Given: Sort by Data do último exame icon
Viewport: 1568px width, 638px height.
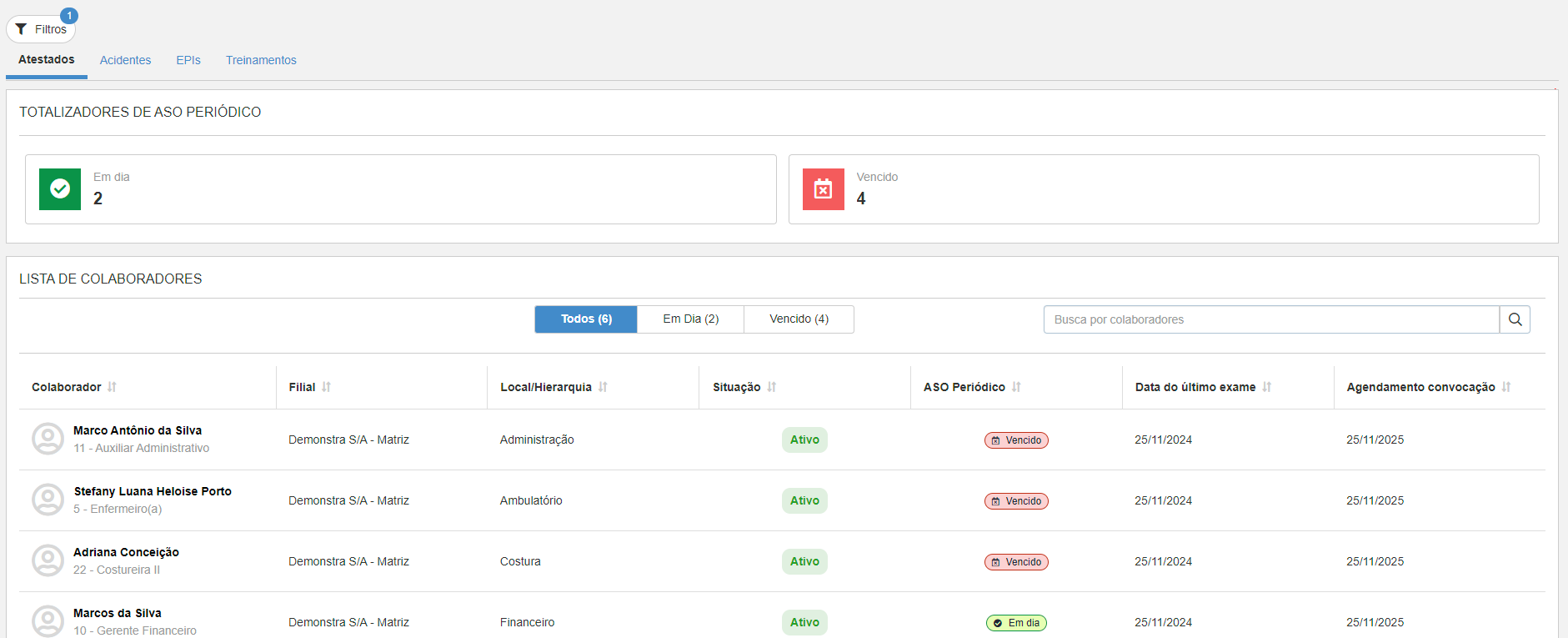Looking at the screenshot, I should pos(1267,387).
